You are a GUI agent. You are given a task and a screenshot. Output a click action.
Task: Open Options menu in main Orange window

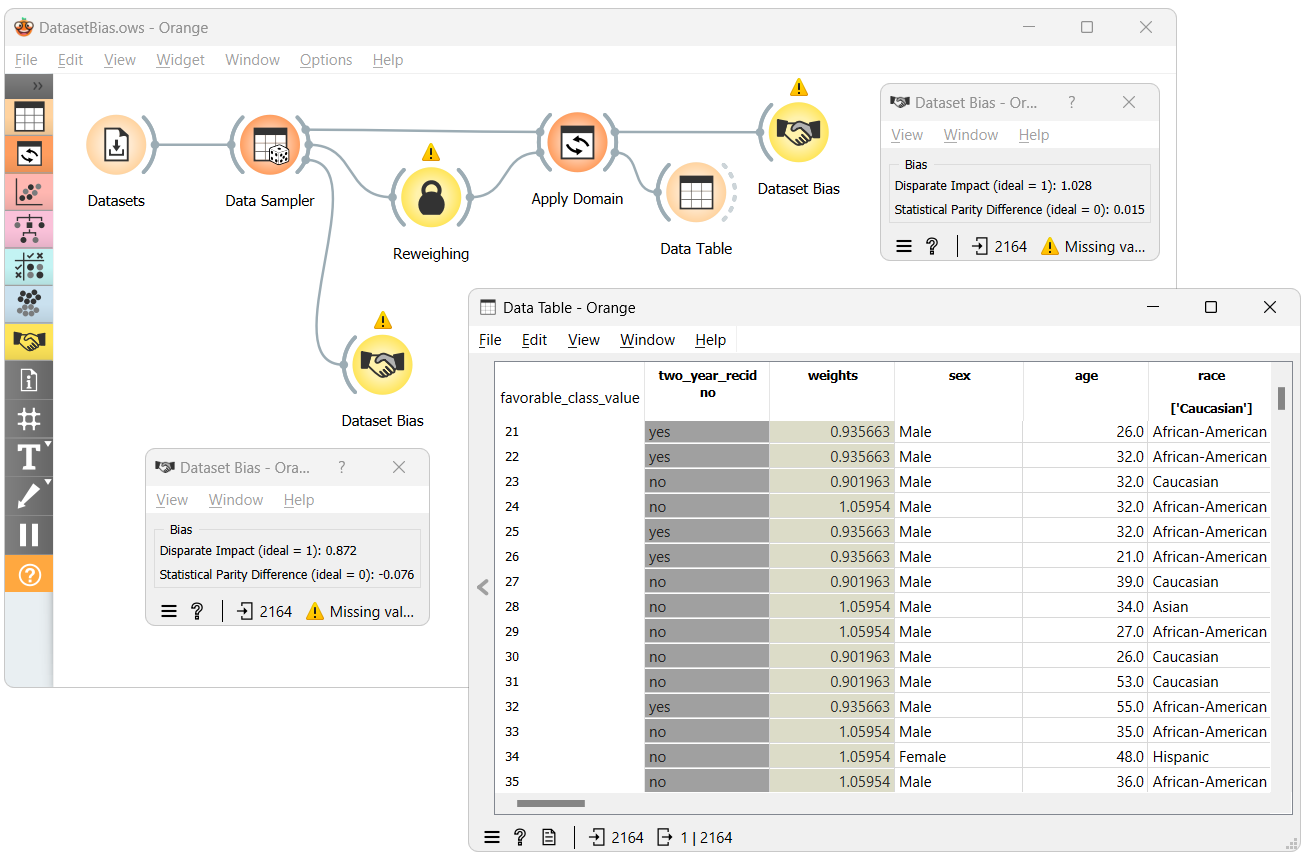(x=326, y=60)
